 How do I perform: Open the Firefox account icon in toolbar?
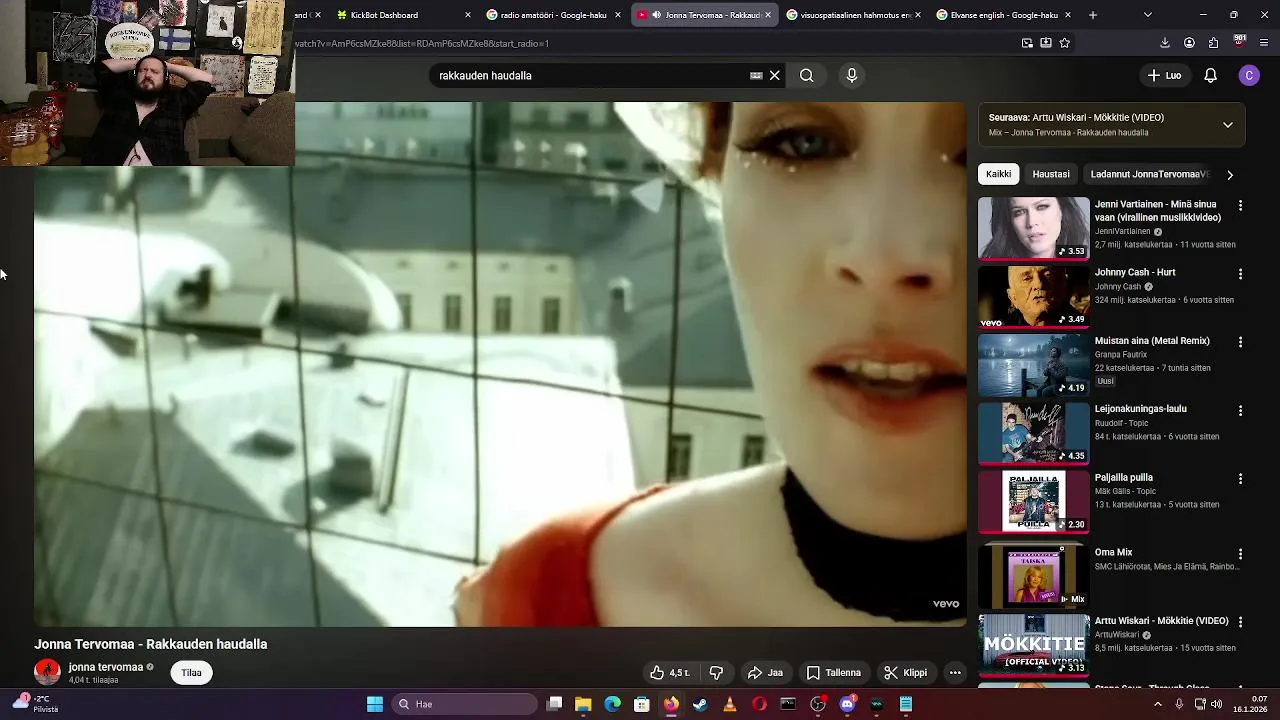click(x=1189, y=43)
